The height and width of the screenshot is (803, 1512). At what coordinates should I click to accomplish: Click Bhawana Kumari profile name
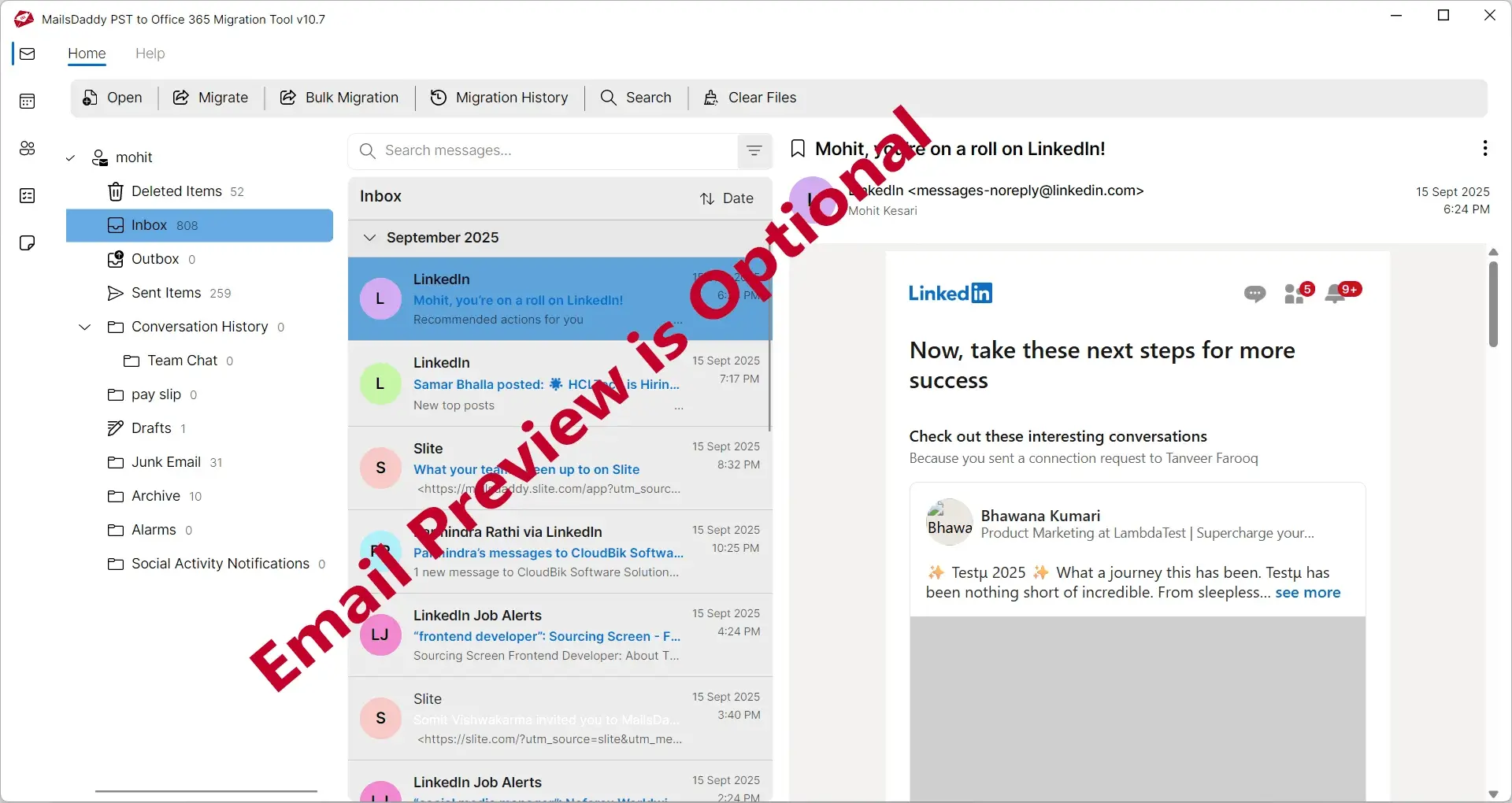1040,516
